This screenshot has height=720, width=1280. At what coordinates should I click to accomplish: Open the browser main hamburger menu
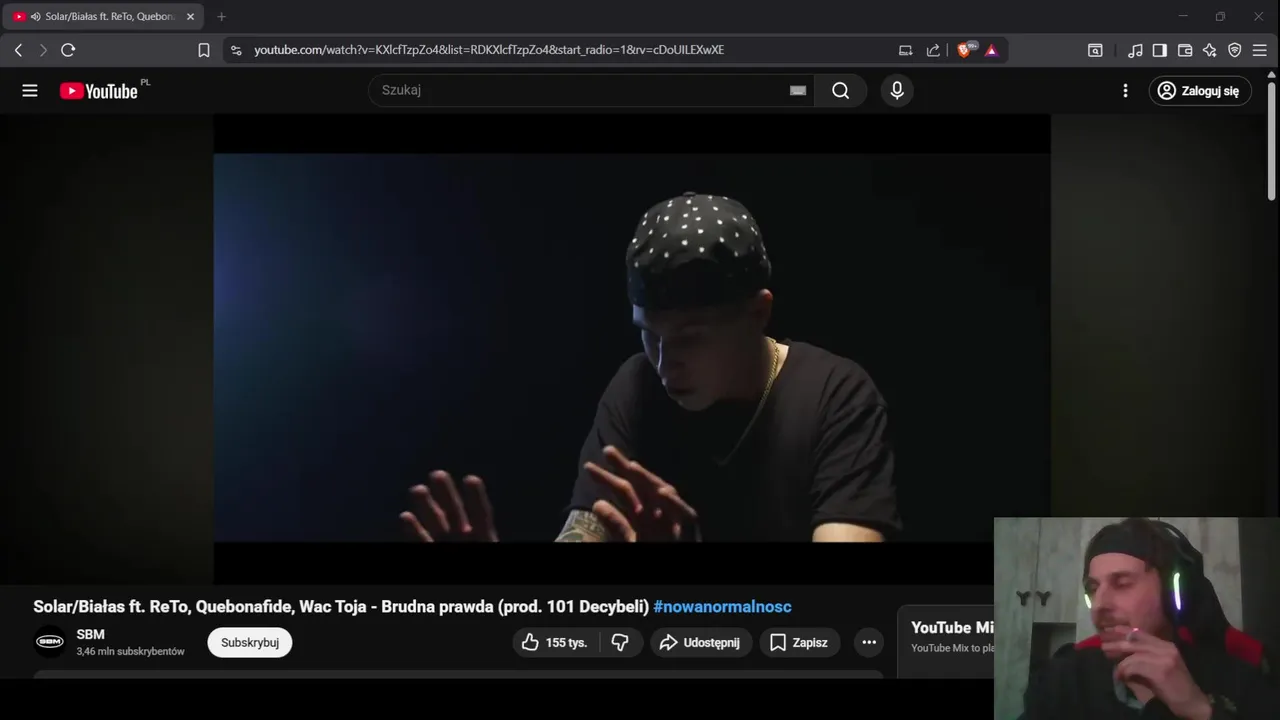click(1260, 50)
